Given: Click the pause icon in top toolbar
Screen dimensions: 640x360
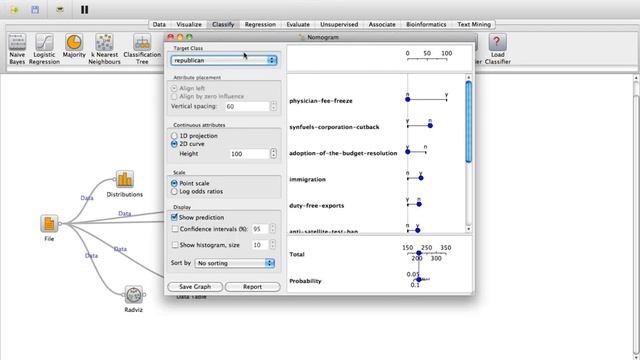Looking at the screenshot, I should [x=84, y=9].
